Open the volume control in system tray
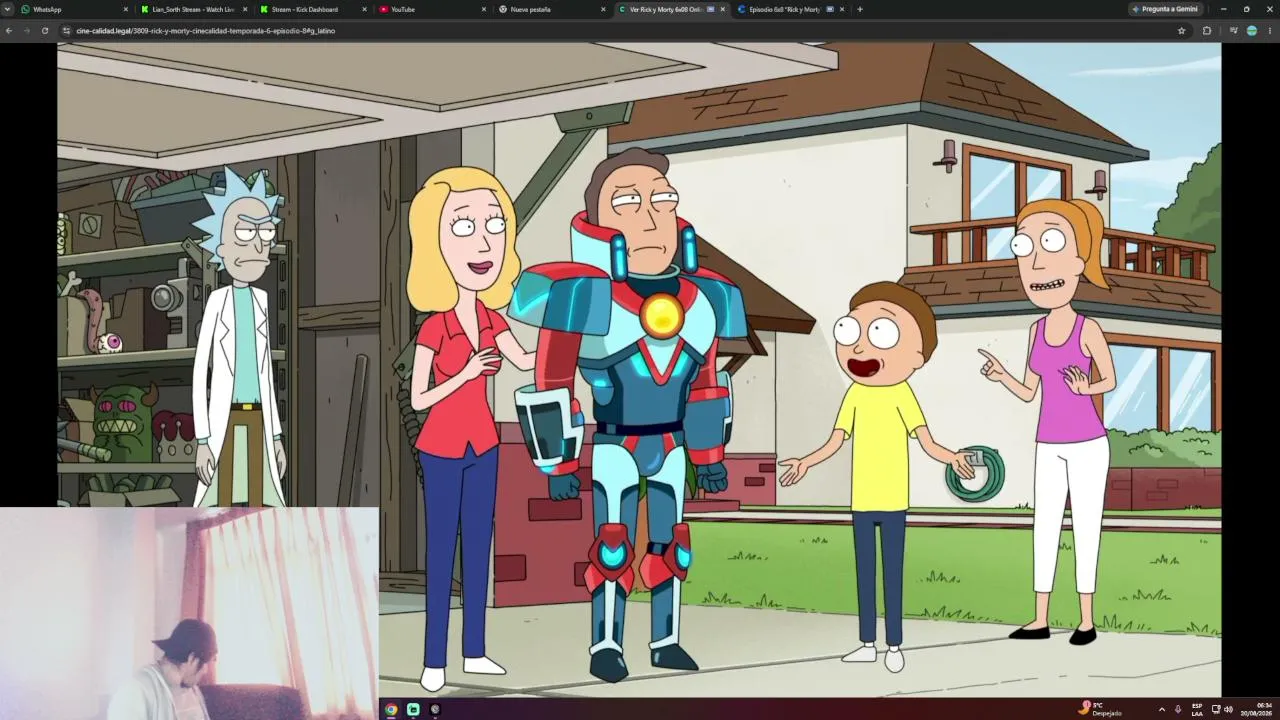Viewport: 1280px width, 720px height. [x=1229, y=709]
